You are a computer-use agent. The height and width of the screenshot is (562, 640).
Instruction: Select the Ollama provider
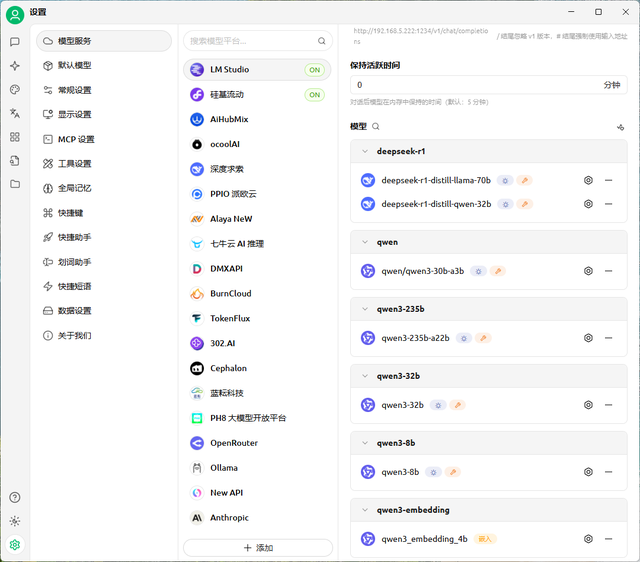click(257, 468)
